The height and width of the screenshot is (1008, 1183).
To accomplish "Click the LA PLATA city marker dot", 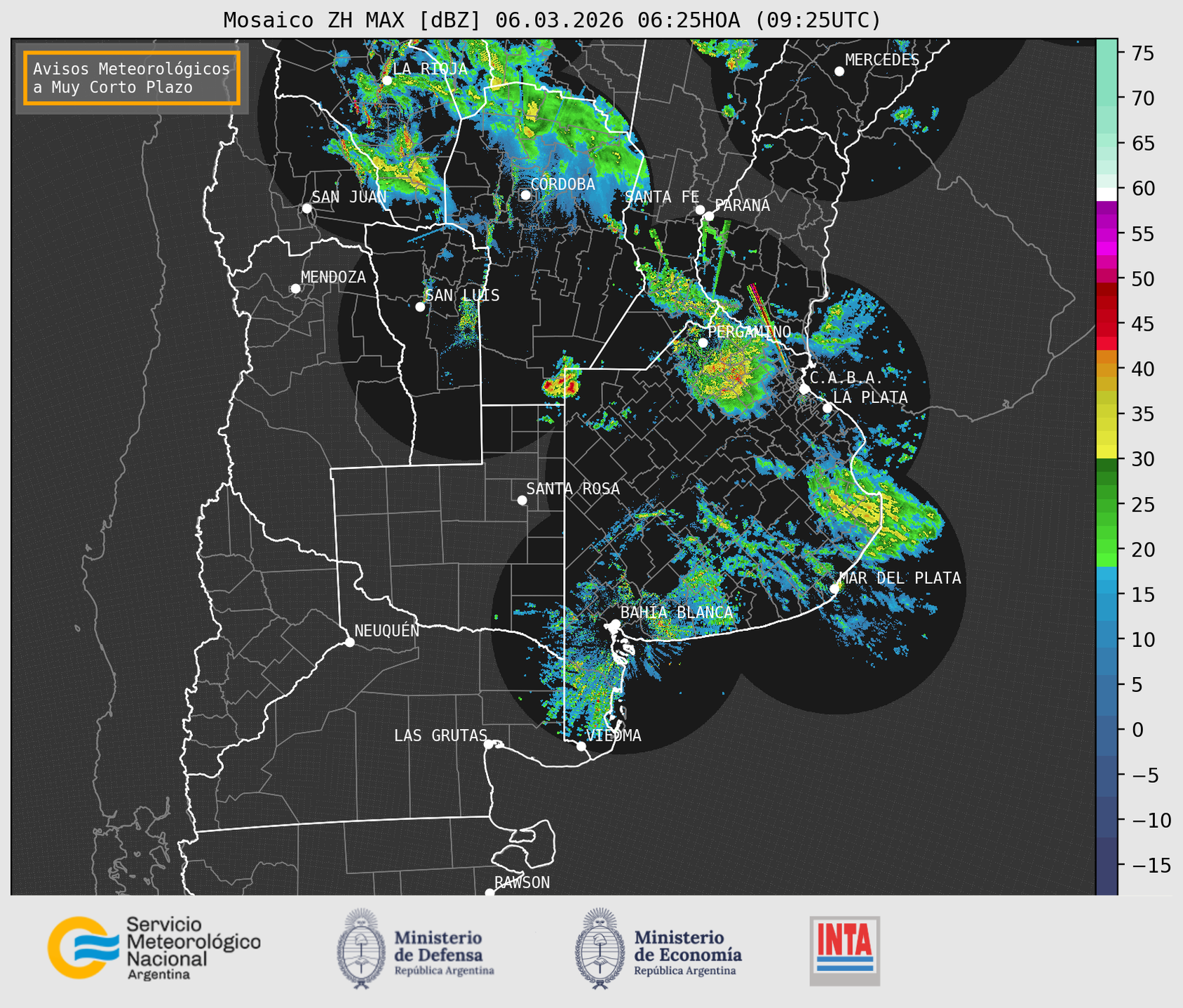I will (x=827, y=408).
